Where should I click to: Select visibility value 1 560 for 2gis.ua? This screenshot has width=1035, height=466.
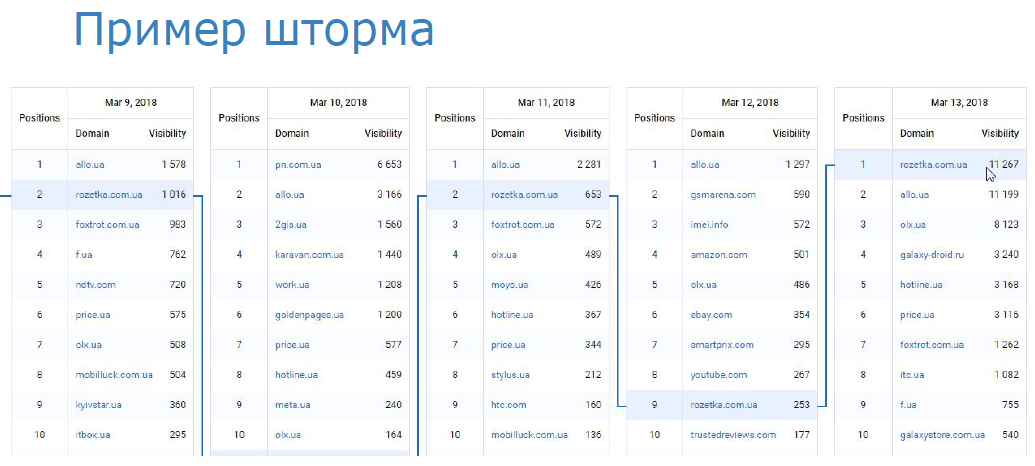coord(389,224)
